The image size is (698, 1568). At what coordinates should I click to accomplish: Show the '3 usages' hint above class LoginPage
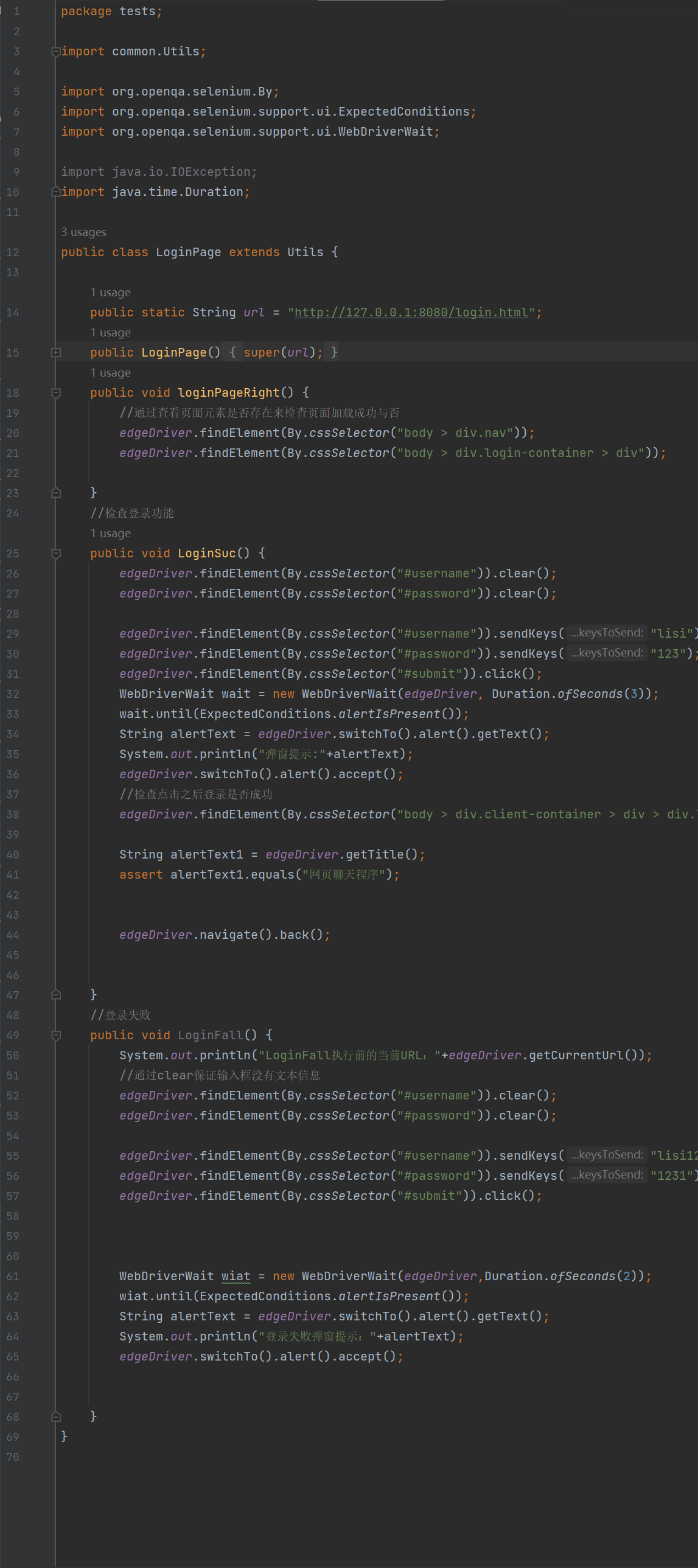tap(83, 232)
